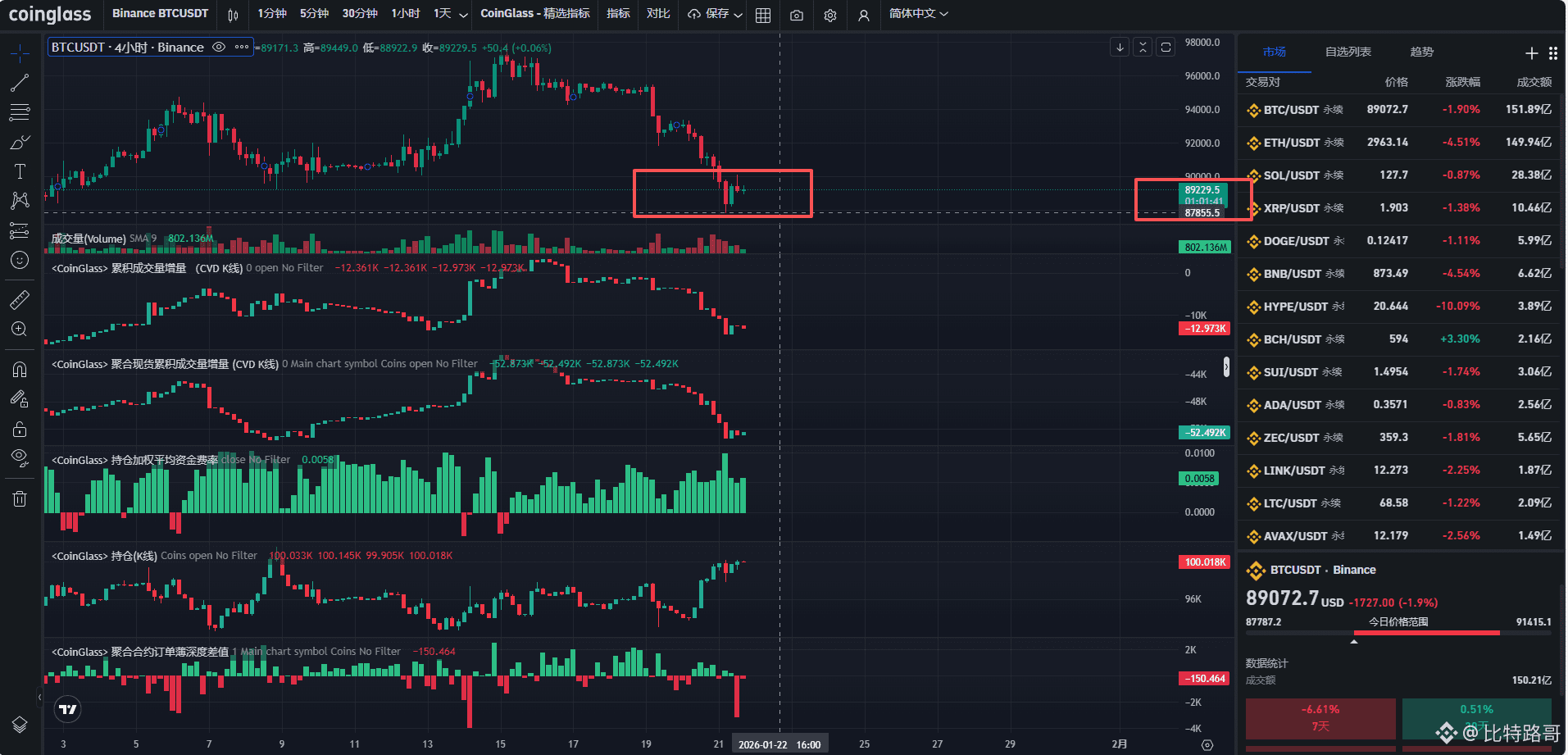Select the text annotation tool
Viewport: 1568px width, 755px height.
click(20, 171)
